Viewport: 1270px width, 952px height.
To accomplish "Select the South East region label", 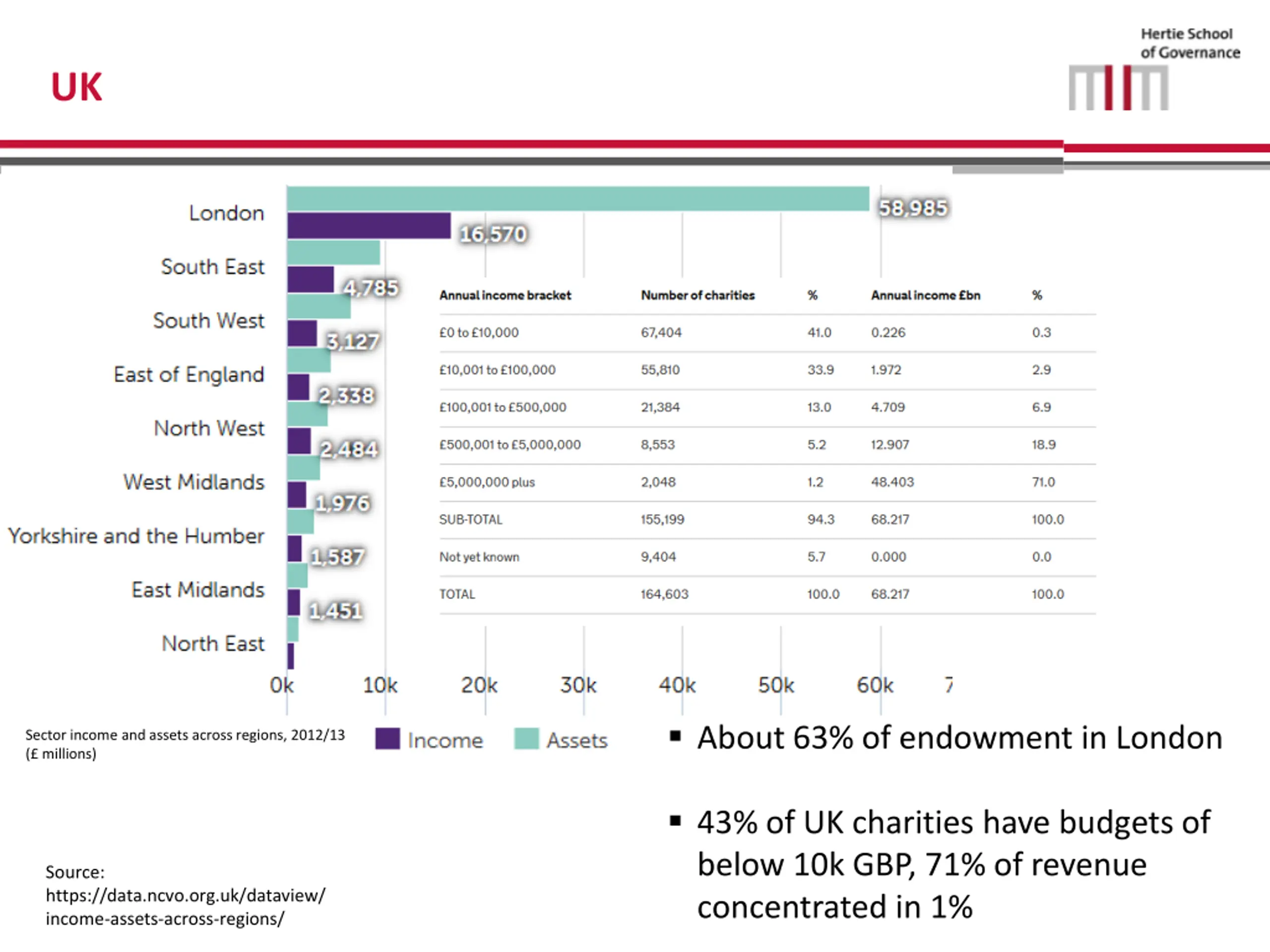I will (212, 267).
